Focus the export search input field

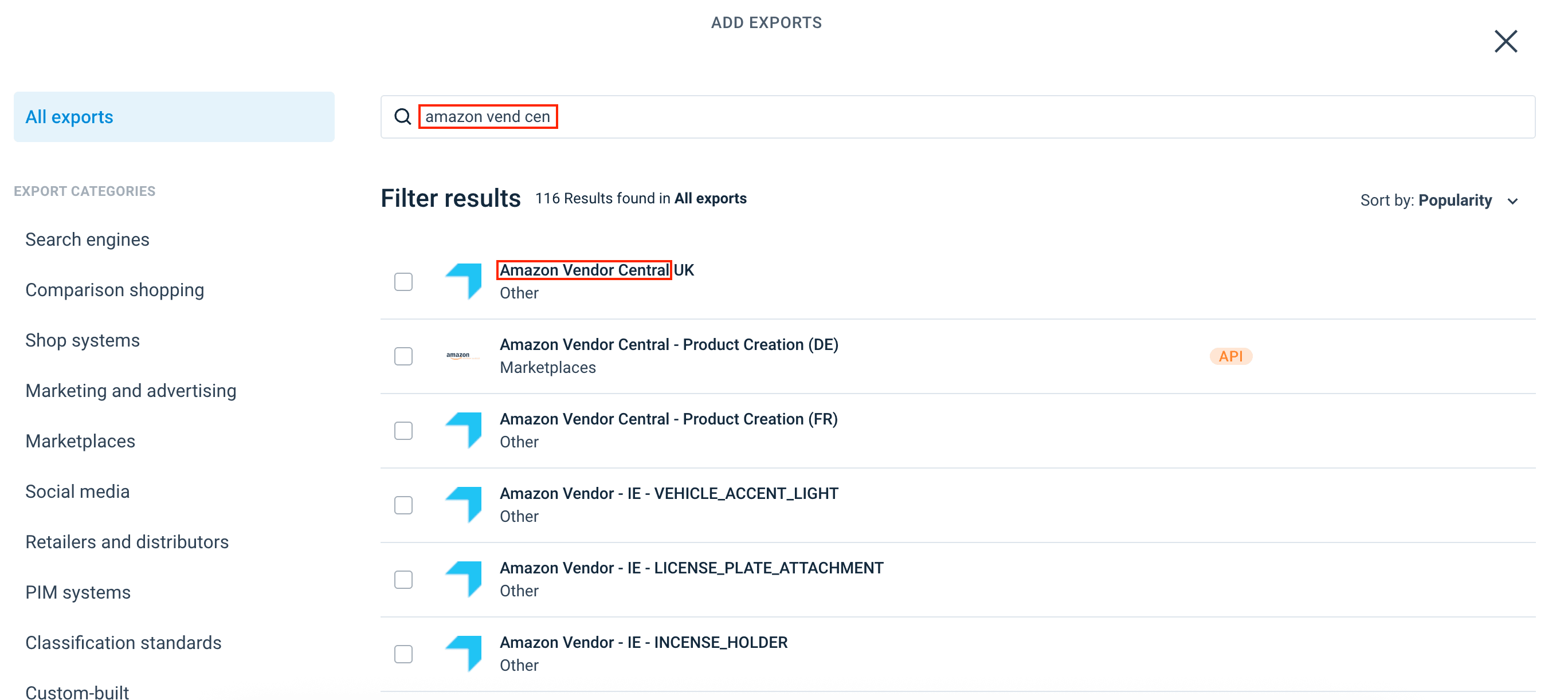point(974,116)
